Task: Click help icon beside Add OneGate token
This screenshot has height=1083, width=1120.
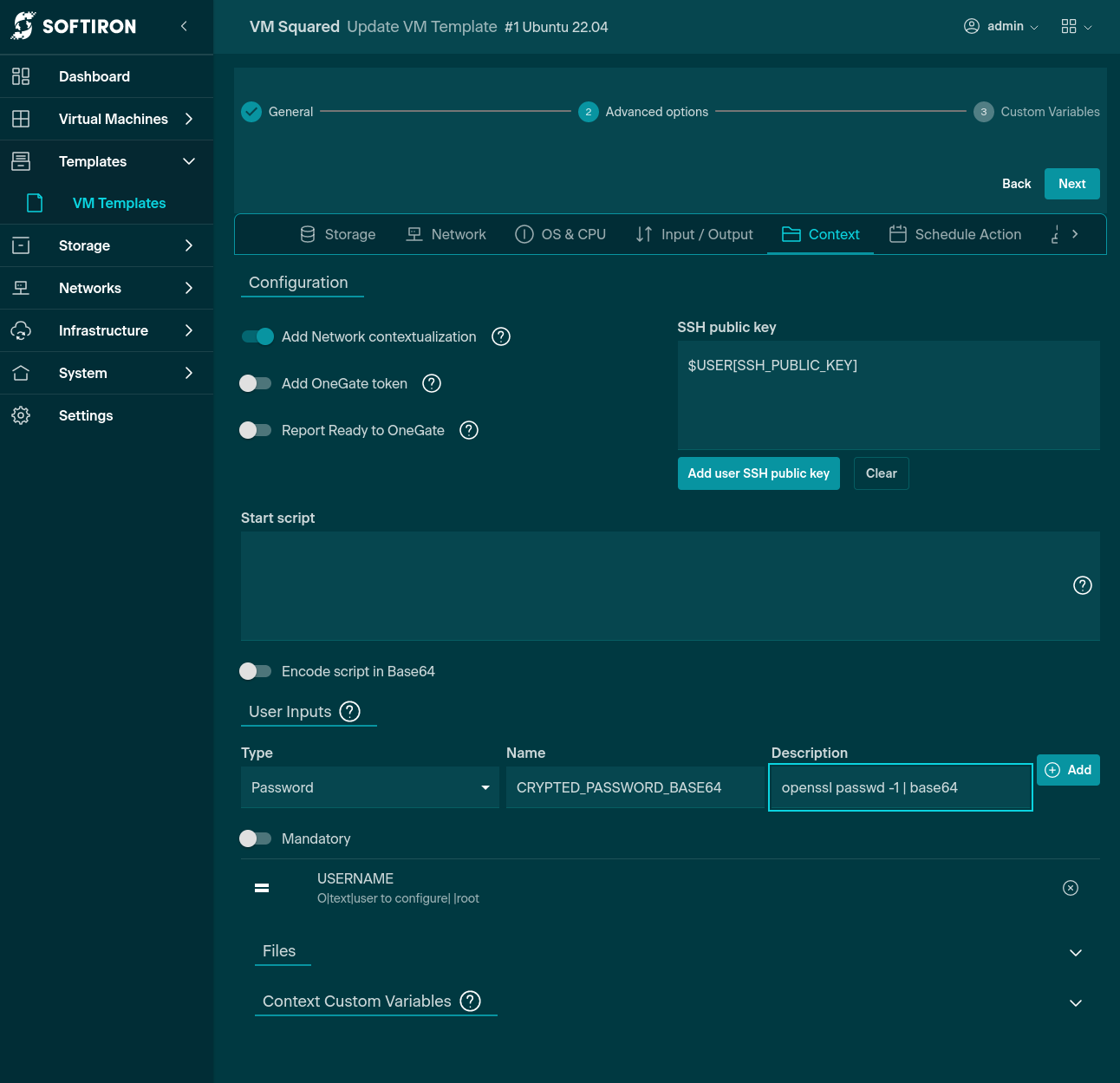Action: 432,383
